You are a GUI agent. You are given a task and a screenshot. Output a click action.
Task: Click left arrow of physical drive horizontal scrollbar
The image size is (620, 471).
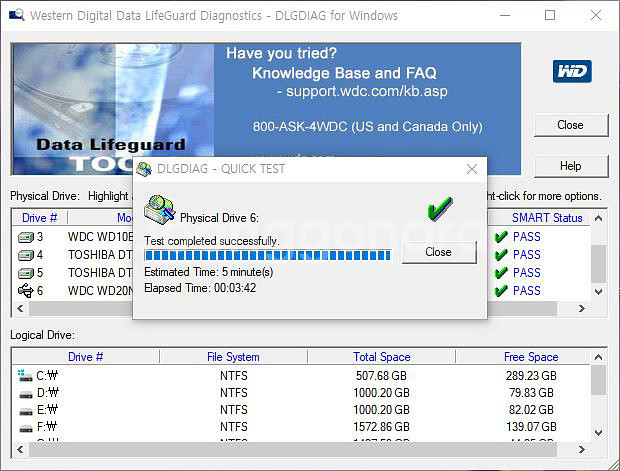(x=21, y=308)
